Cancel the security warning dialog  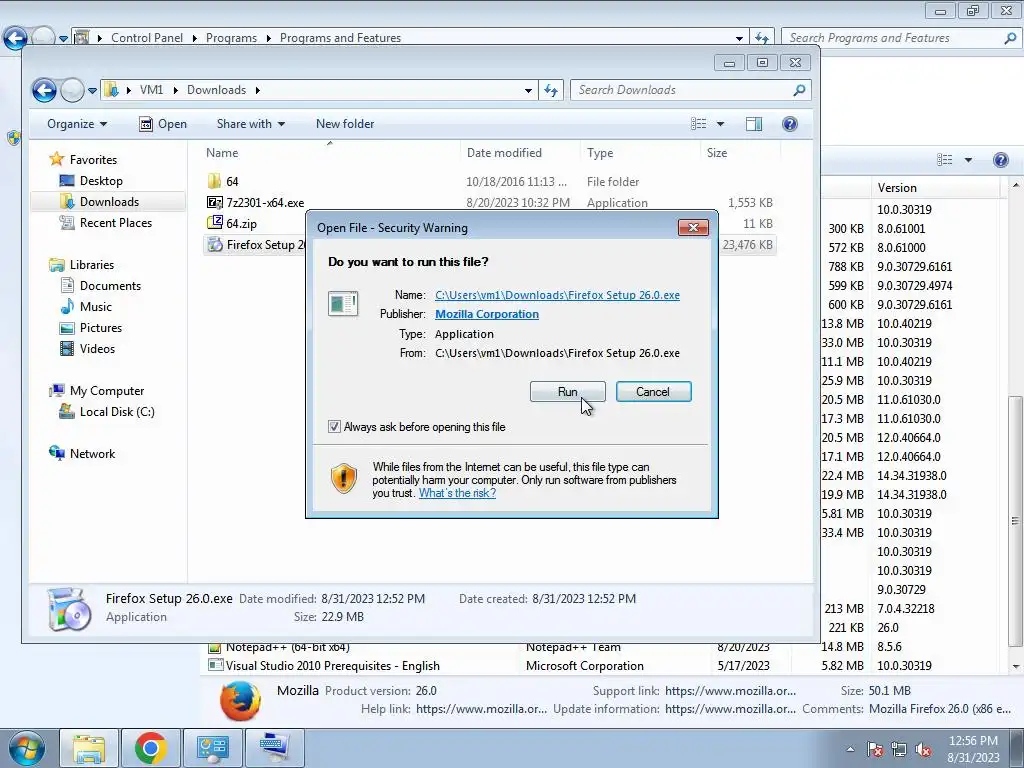[653, 392]
